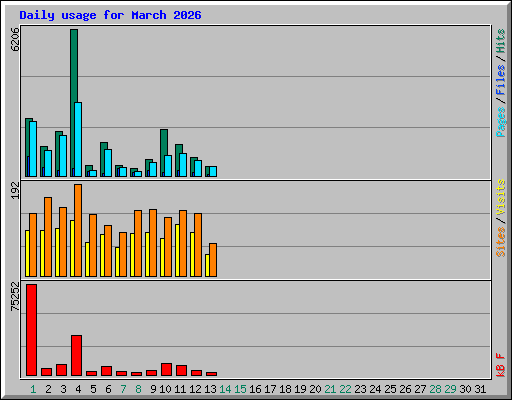Select the orange Sites bar for day 13
This screenshot has width=512, height=400.
[x=213, y=260]
